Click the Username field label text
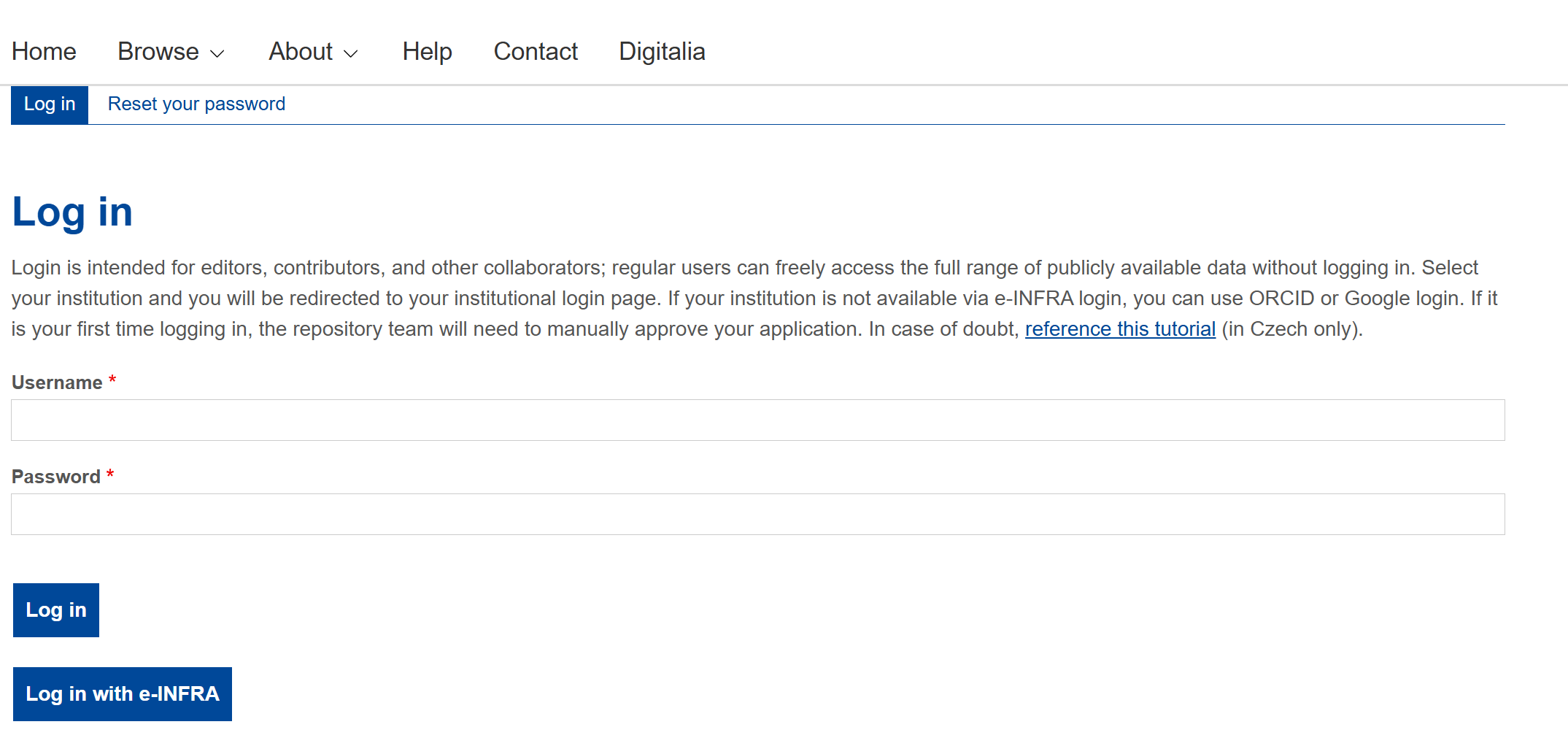 click(55, 382)
